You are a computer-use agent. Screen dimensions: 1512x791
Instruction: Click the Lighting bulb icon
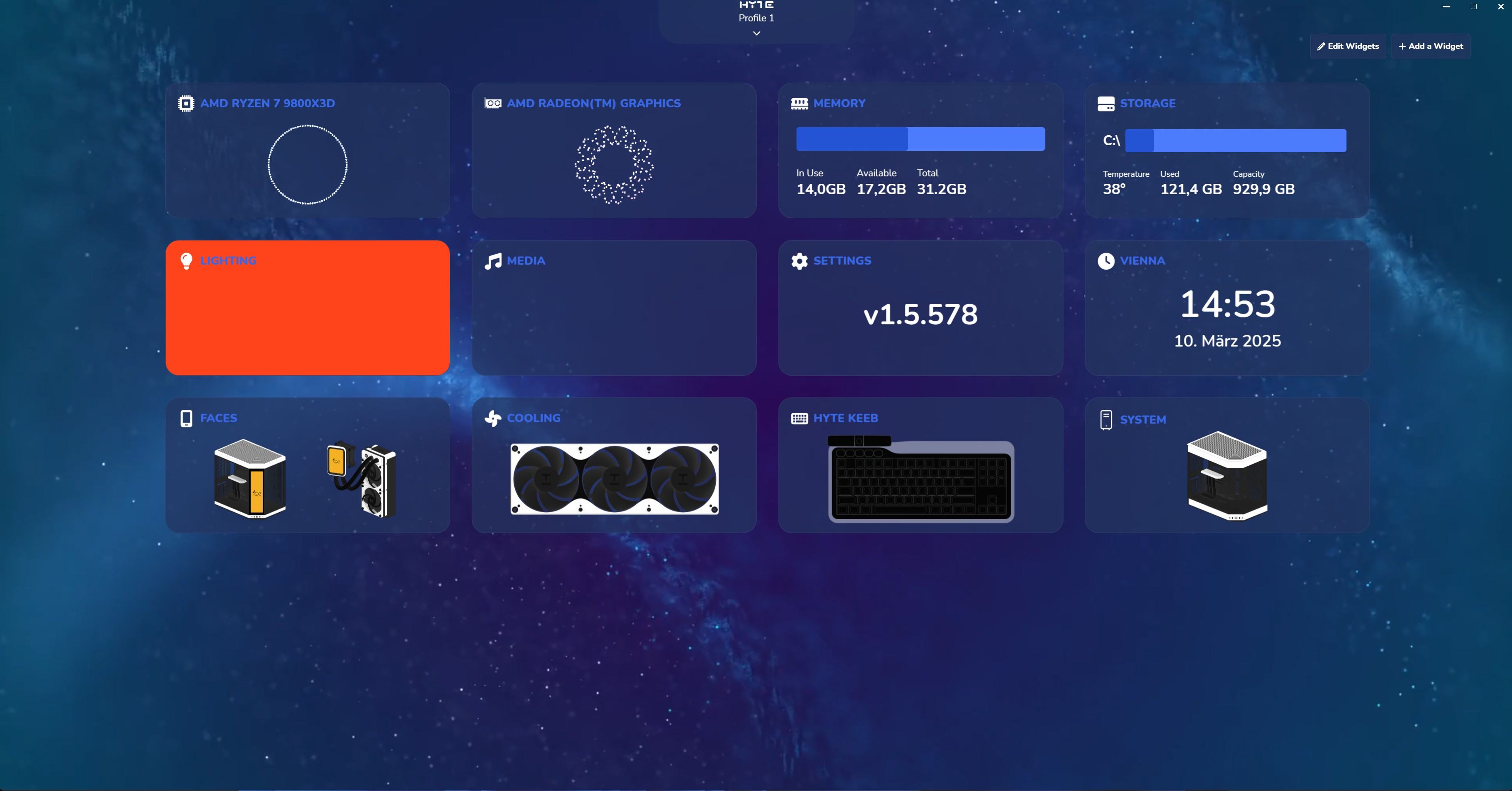click(x=186, y=261)
